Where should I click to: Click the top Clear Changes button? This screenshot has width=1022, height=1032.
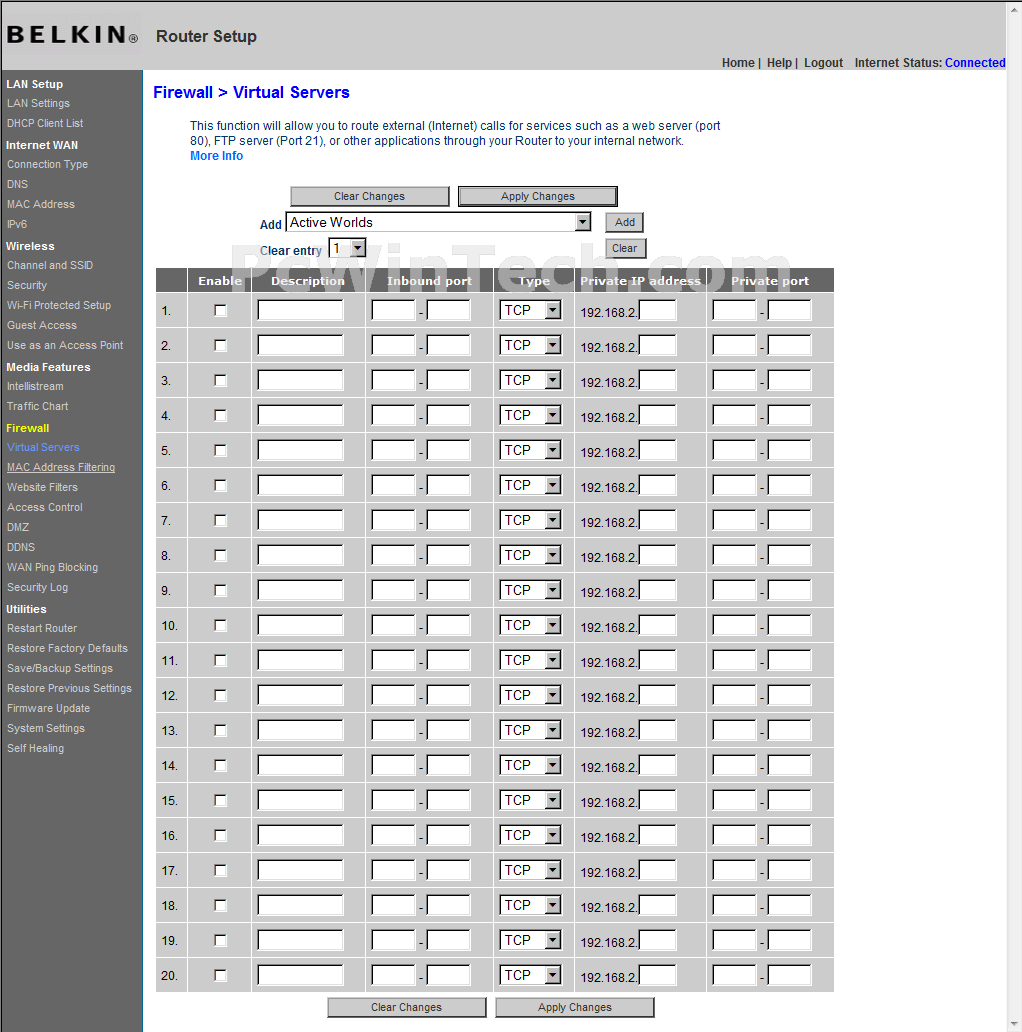(x=369, y=196)
